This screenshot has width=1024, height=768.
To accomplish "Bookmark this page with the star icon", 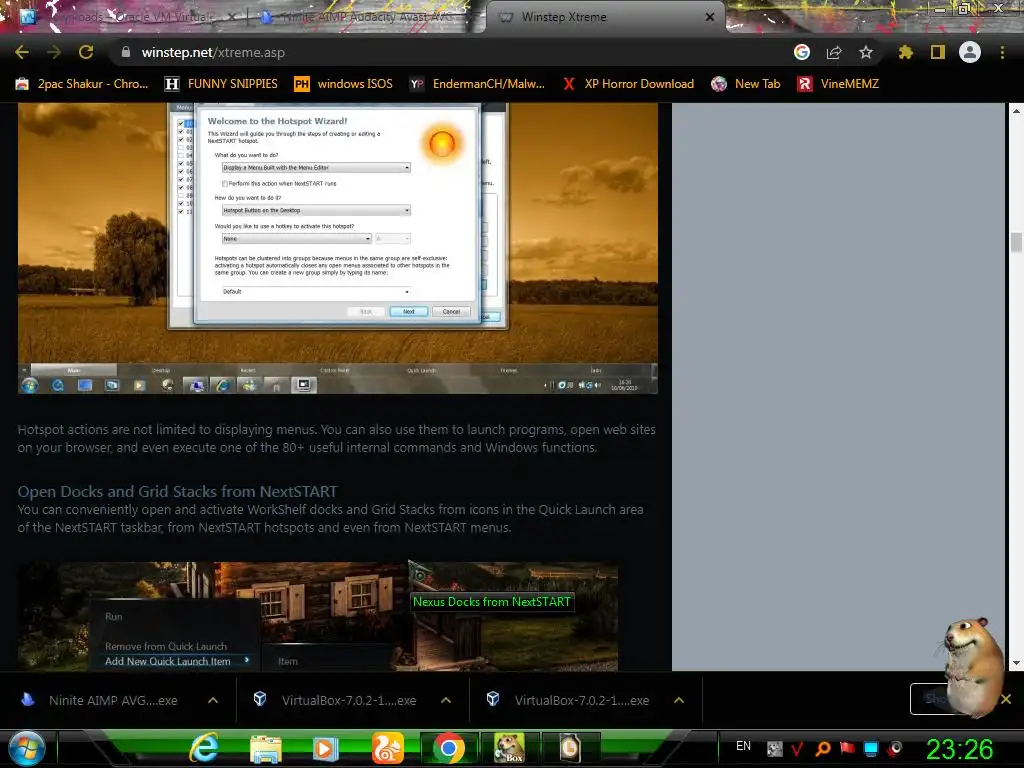I will coord(866,52).
